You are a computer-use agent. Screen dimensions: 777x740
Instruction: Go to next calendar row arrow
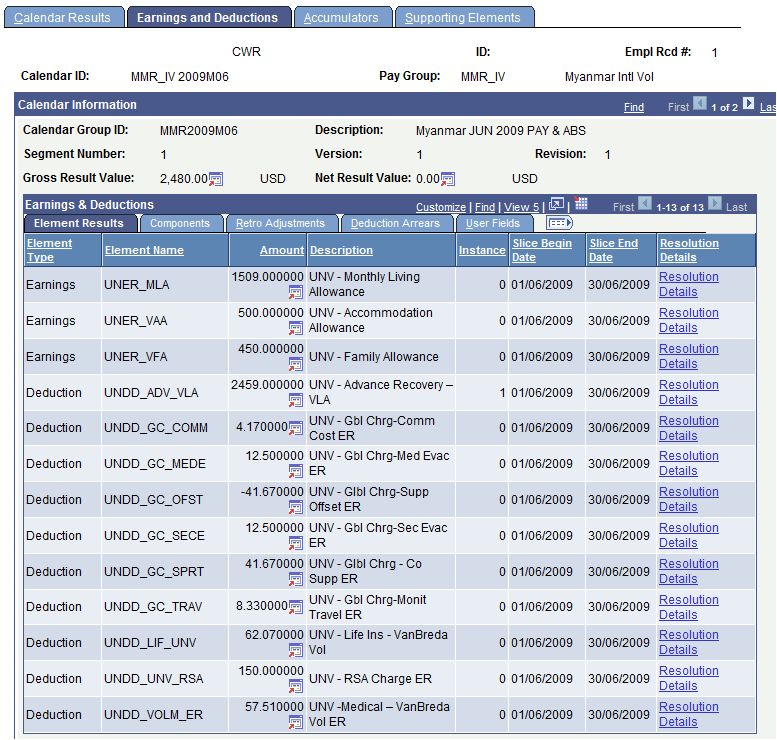748,104
